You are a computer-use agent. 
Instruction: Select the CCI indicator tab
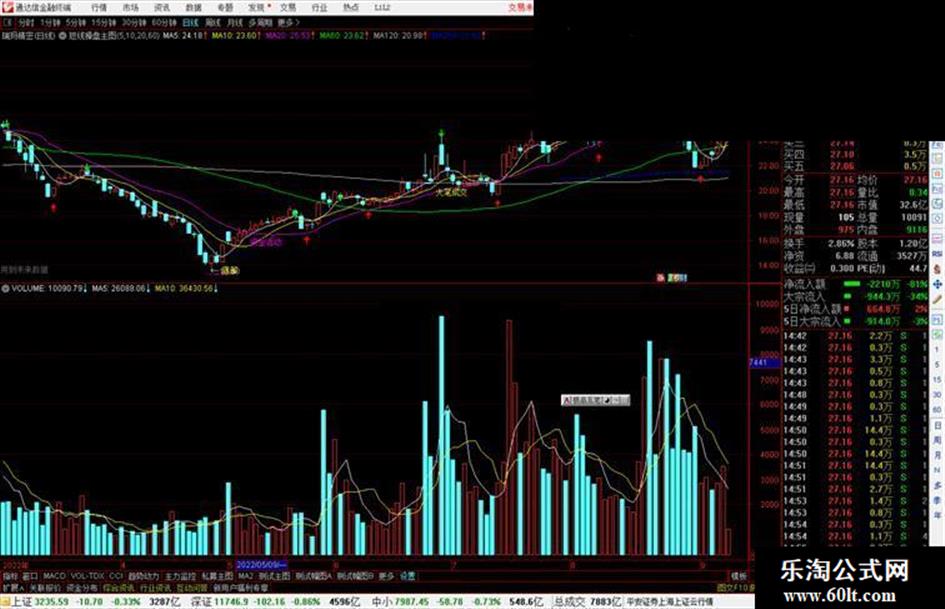point(116,576)
